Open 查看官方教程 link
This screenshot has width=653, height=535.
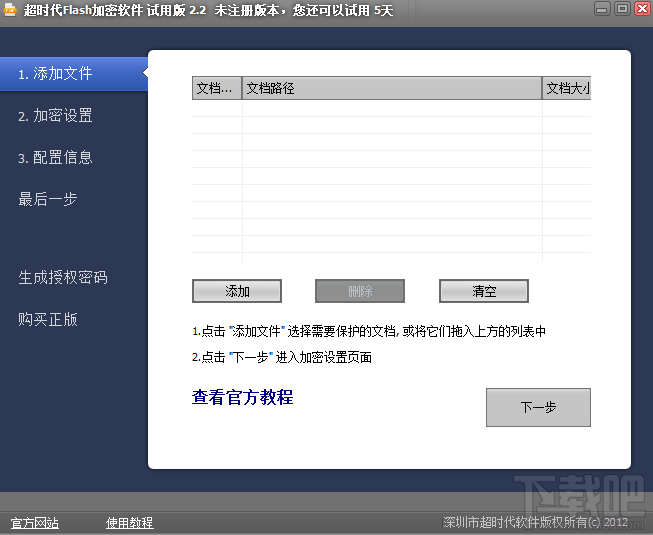pyautogui.click(x=242, y=397)
